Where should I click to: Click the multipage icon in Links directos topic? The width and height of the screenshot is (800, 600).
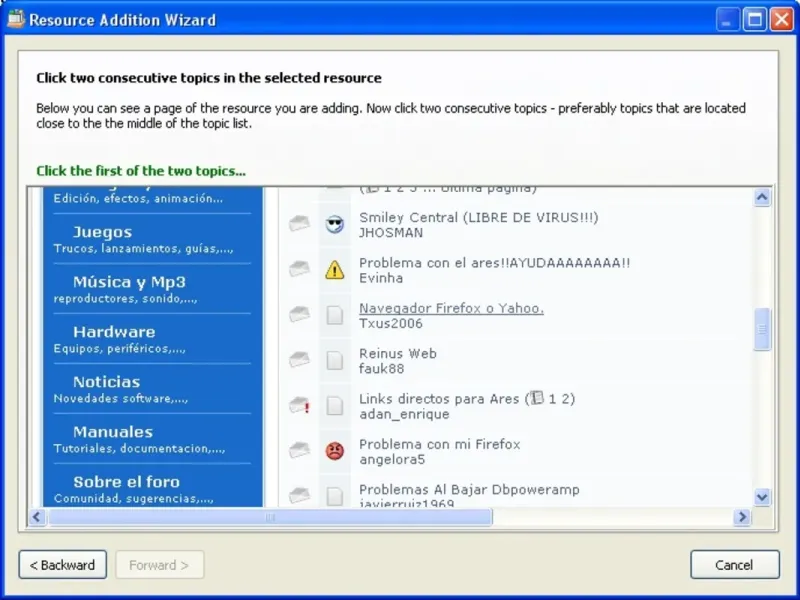(x=535, y=399)
